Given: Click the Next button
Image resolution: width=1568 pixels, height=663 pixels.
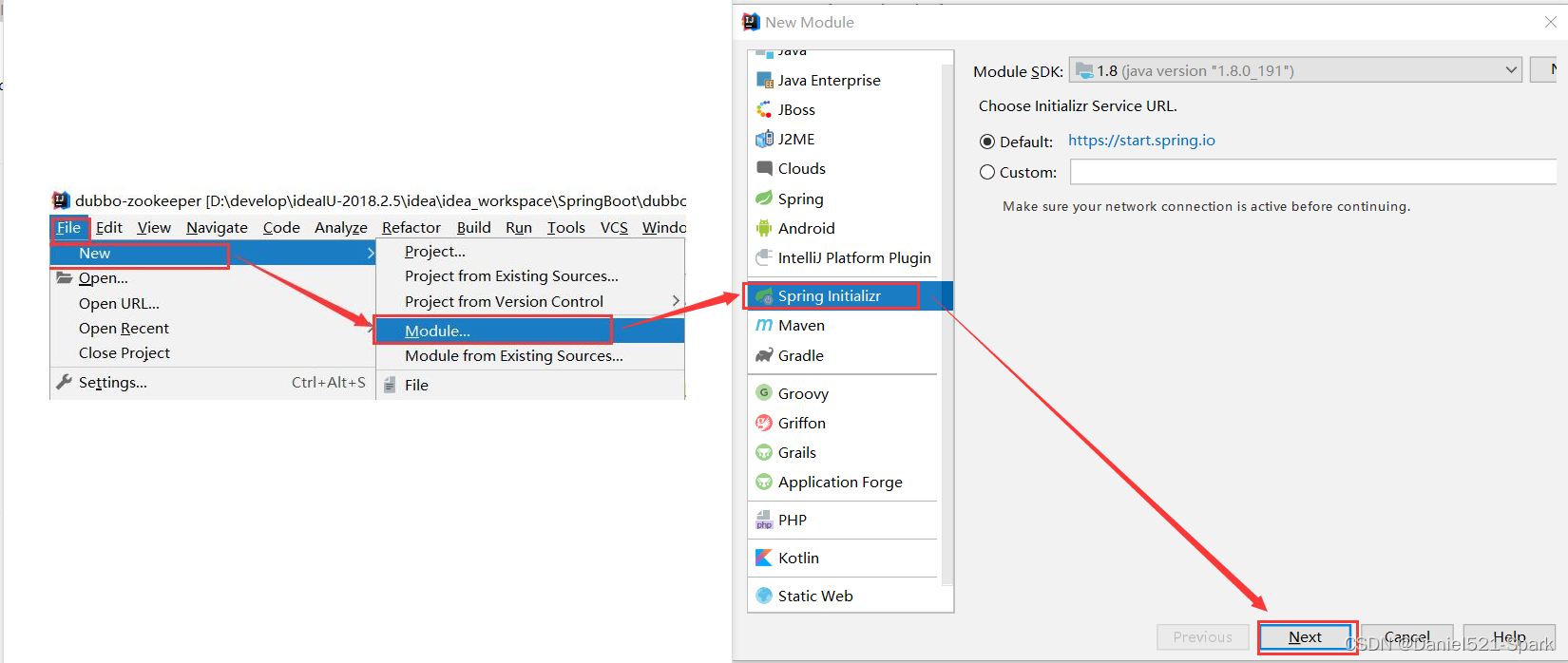Looking at the screenshot, I should coord(1306,637).
